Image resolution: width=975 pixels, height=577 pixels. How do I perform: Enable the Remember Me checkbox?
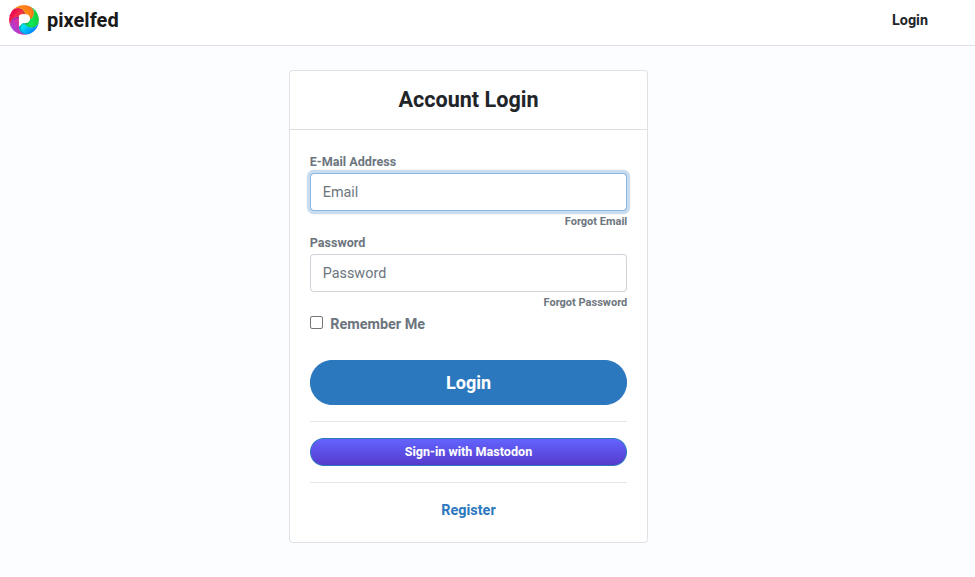[x=317, y=323]
